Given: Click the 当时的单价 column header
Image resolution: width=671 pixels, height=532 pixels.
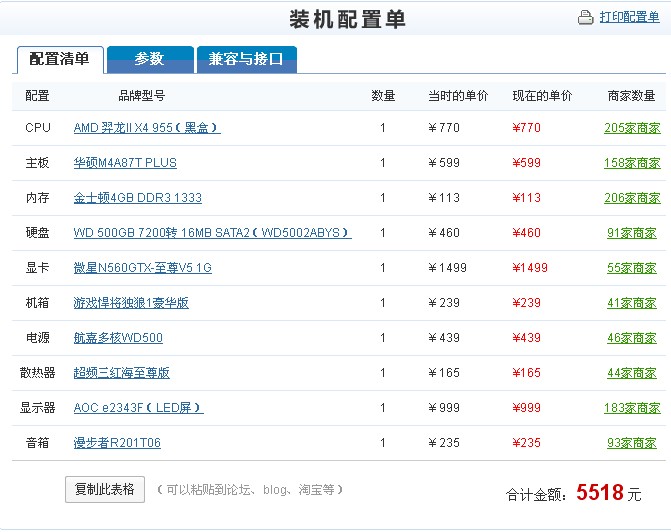Looking at the screenshot, I should pyautogui.click(x=458, y=95).
